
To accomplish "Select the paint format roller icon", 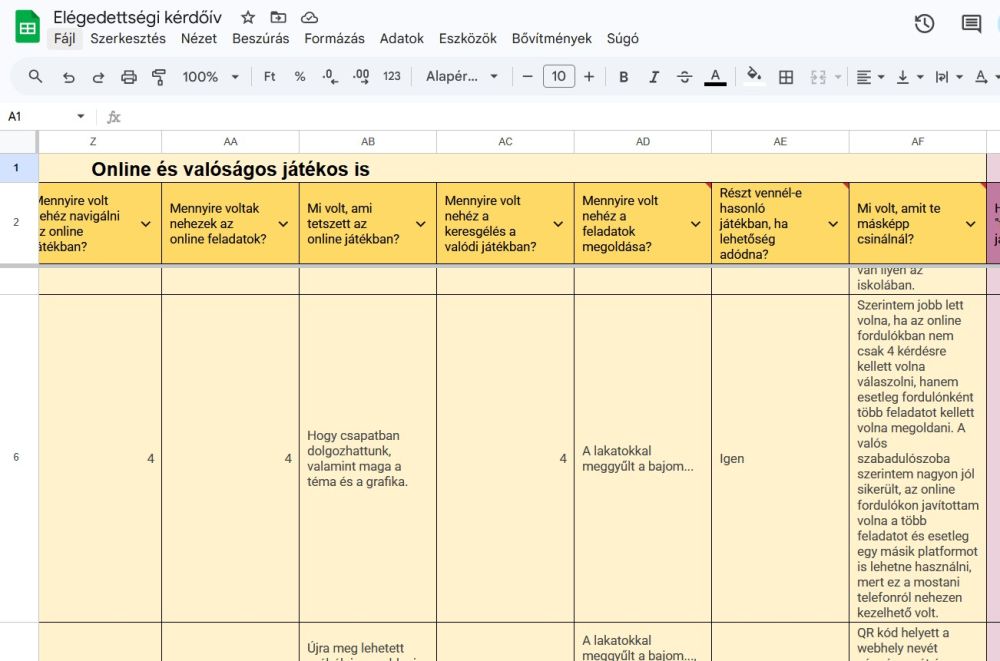I will tap(158, 77).
